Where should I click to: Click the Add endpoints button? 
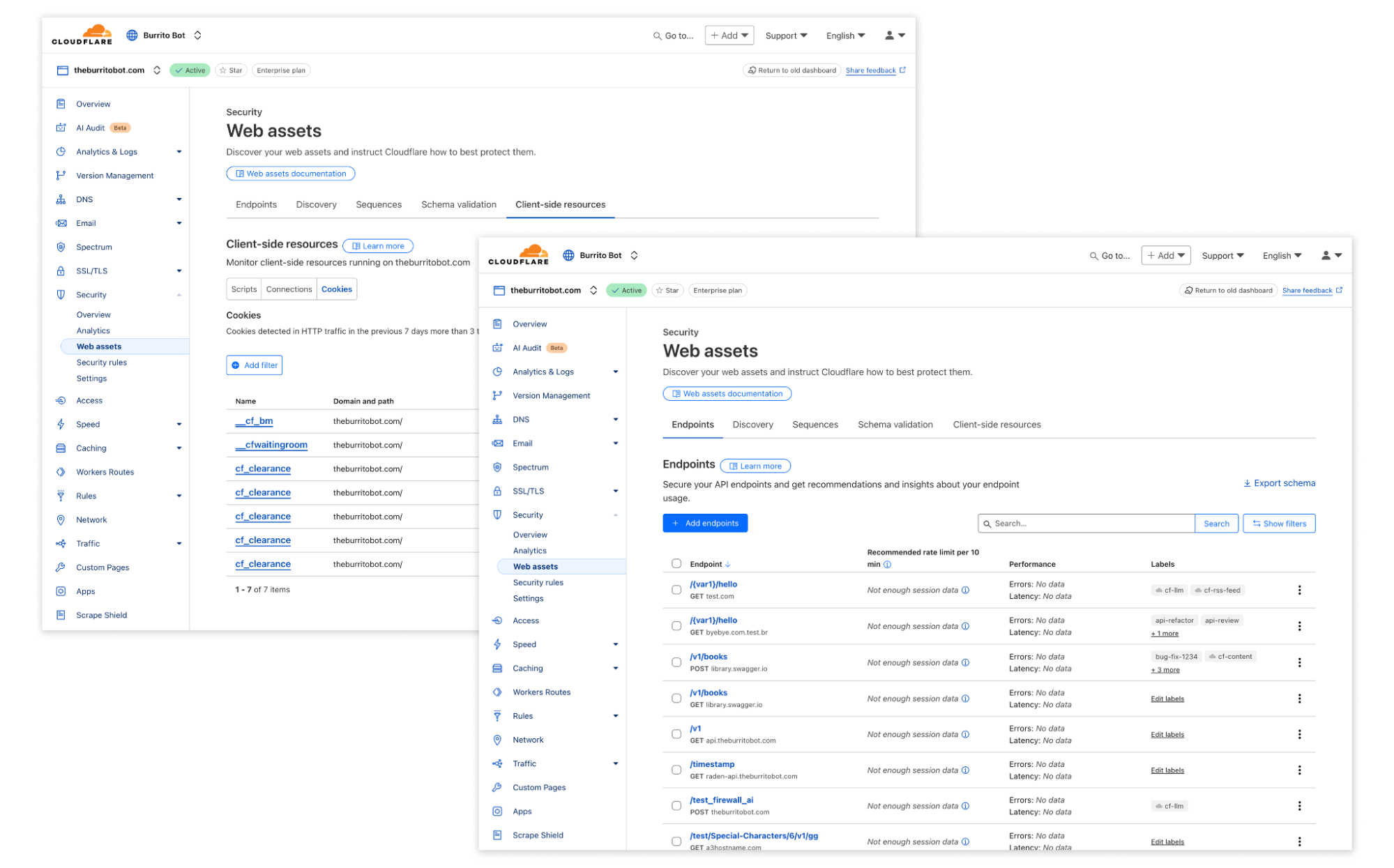[704, 523]
